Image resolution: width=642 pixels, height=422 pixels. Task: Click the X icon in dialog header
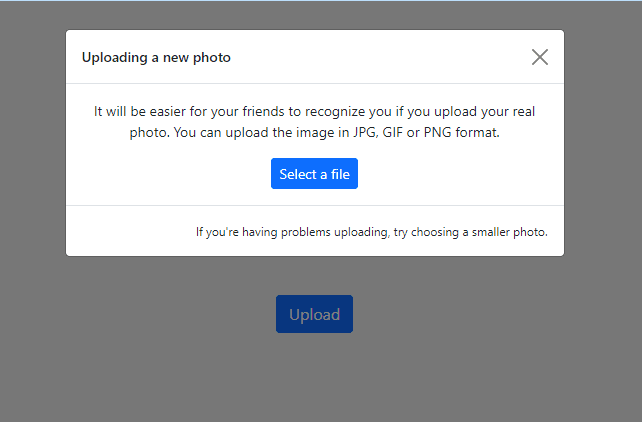click(x=540, y=57)
